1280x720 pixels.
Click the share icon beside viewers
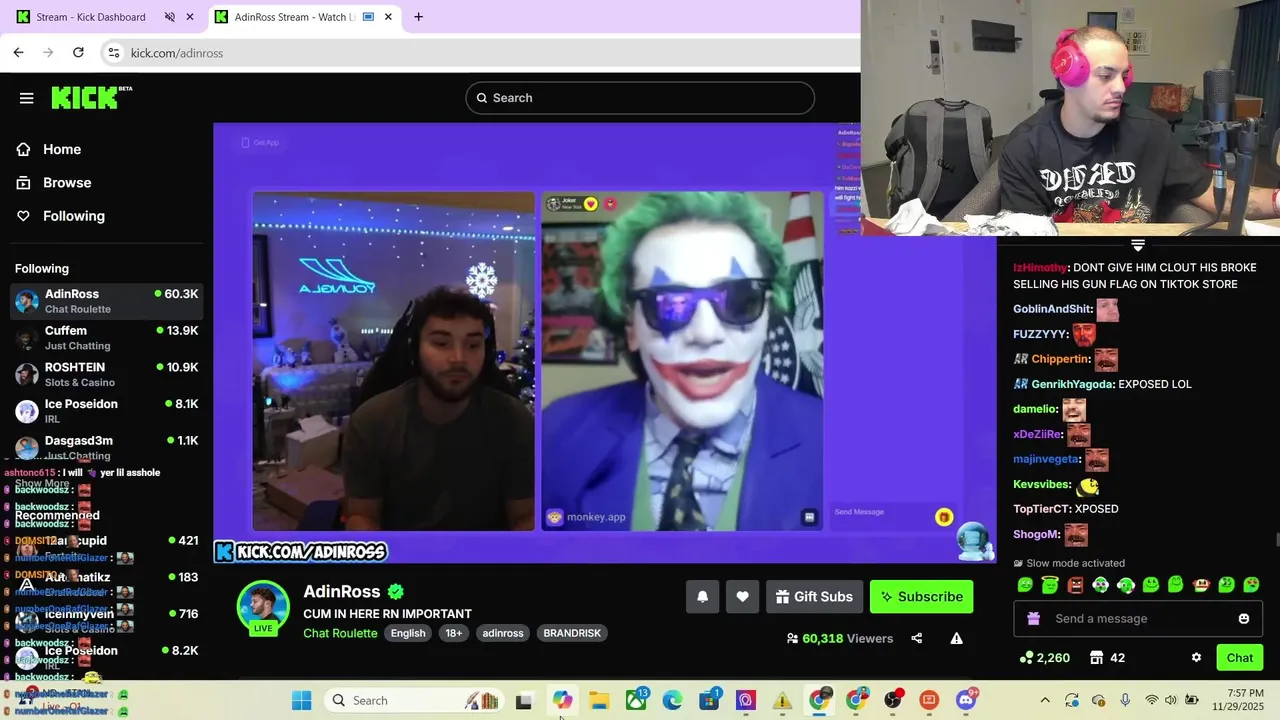tap(916, 638)
